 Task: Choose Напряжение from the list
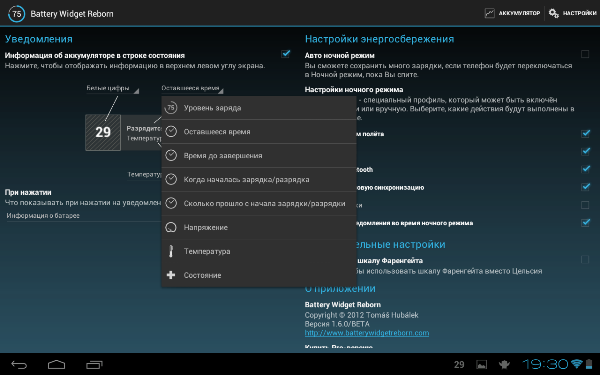[259, 227]
